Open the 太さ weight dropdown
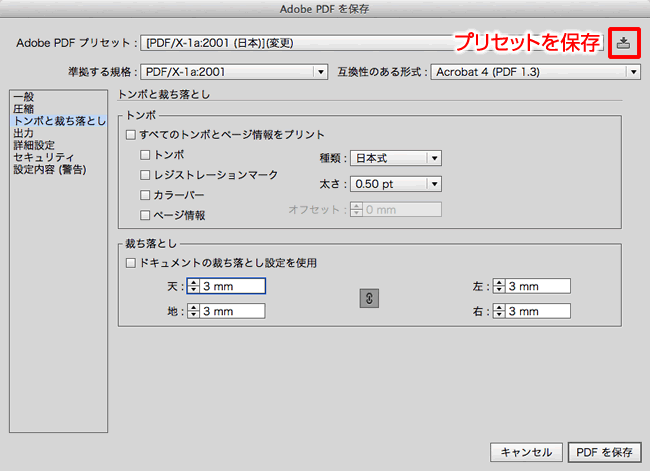Screen dimensions: 650x471 (x=396, y=184)
